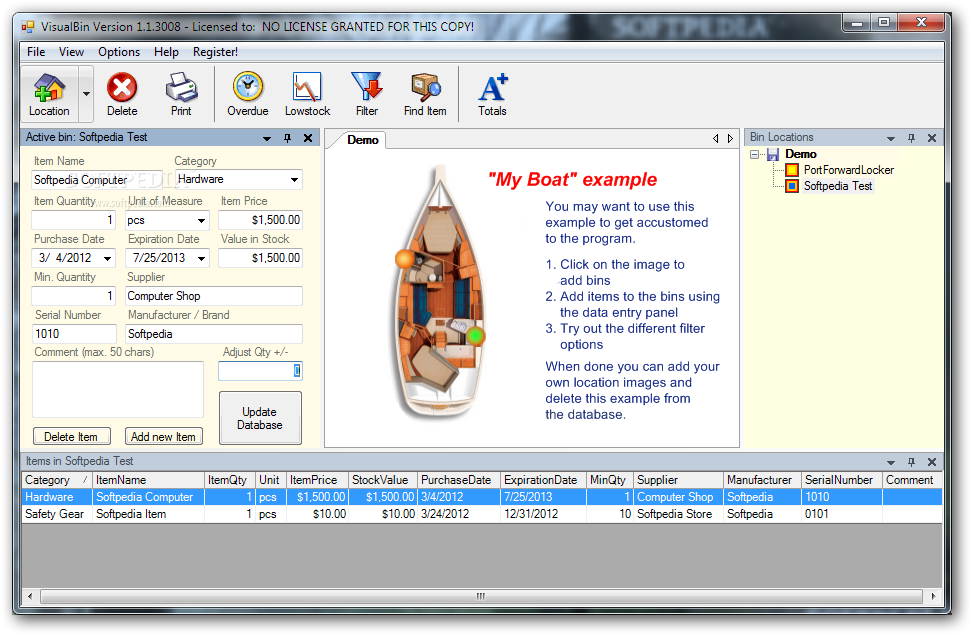972x635 pixels.
Task: Close the Items in Softpedia Test panel
Action: coord(932,461)
